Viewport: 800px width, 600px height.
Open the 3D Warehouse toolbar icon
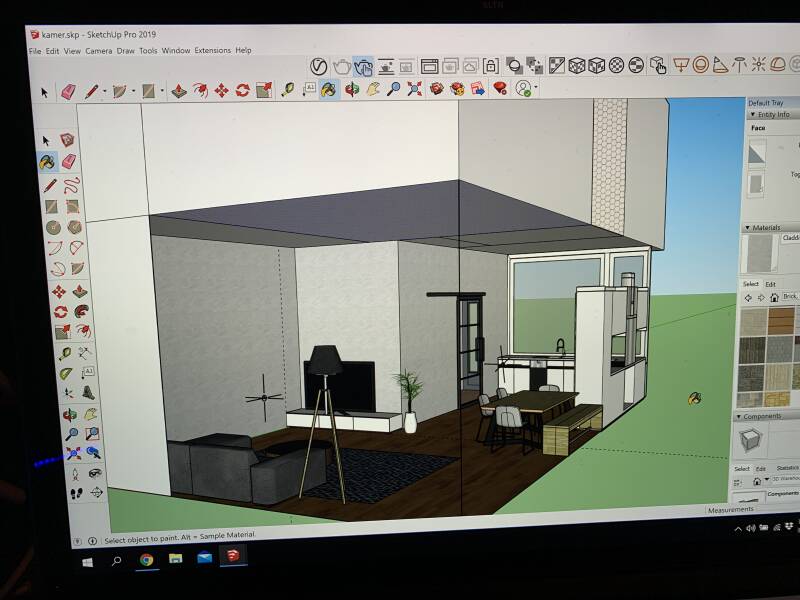tap(436, 88)
